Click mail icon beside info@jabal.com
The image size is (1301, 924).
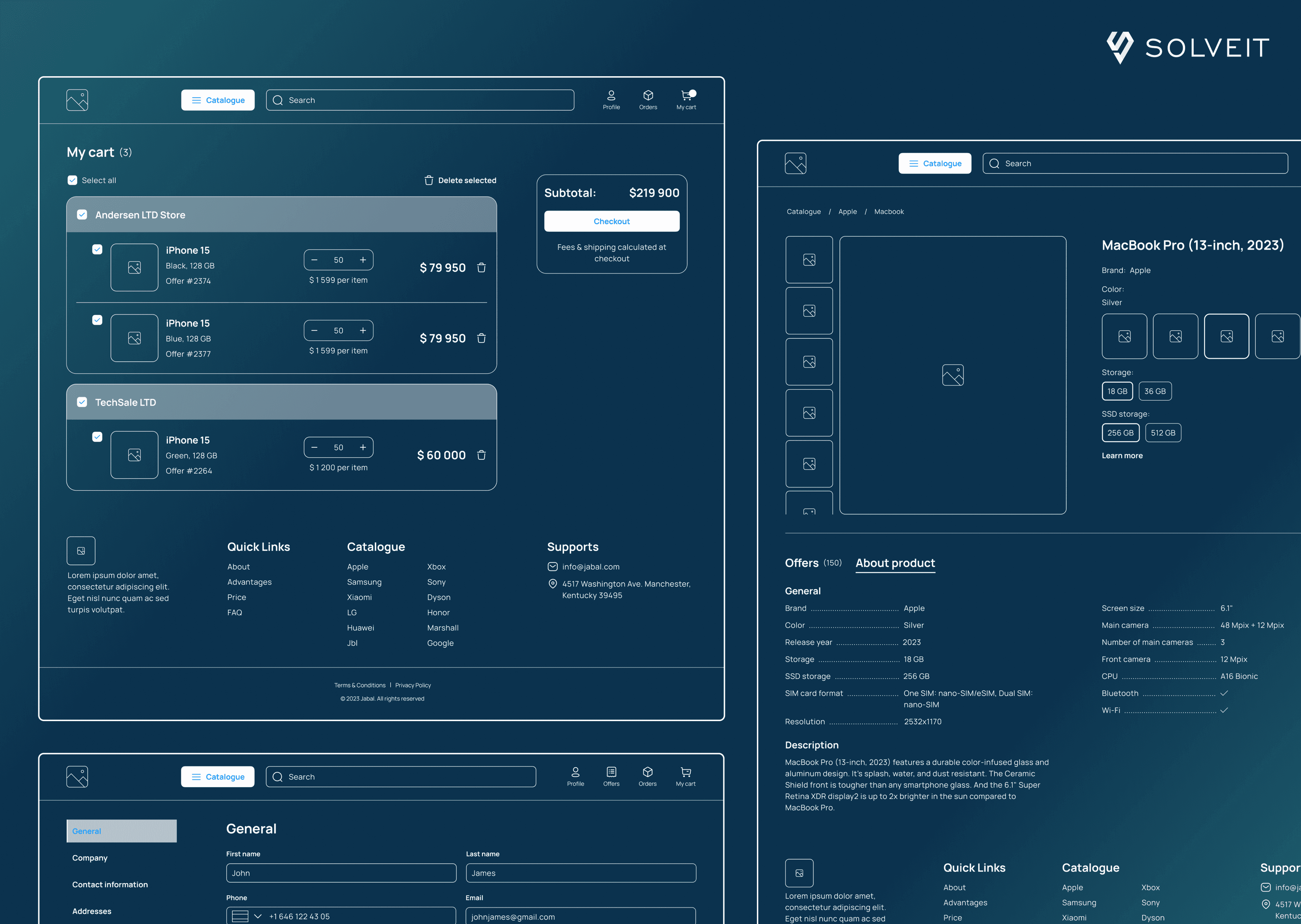coord(553,567)
